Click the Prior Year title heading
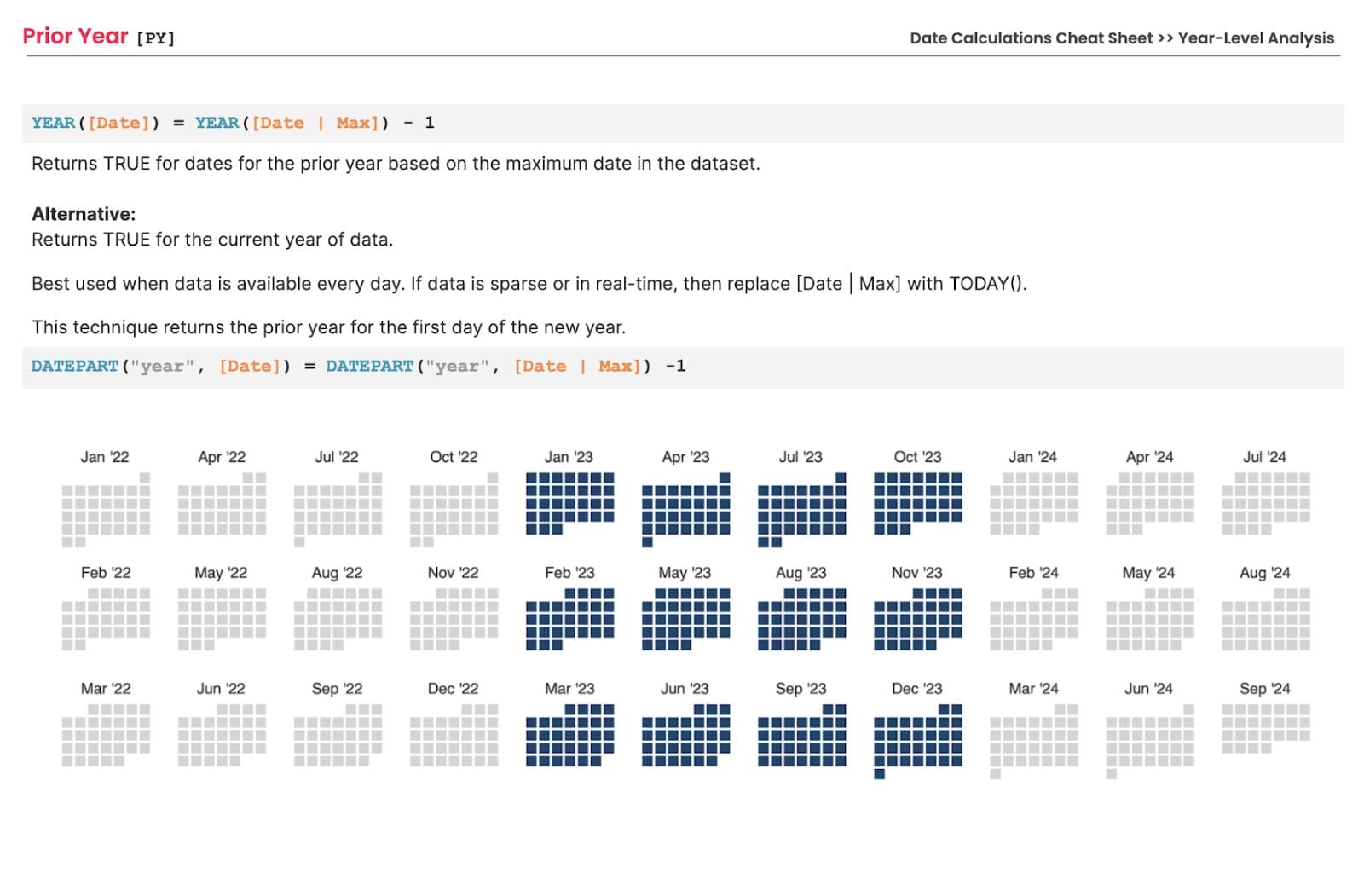Screen dimensions: 1364x896 click(75, 36)
